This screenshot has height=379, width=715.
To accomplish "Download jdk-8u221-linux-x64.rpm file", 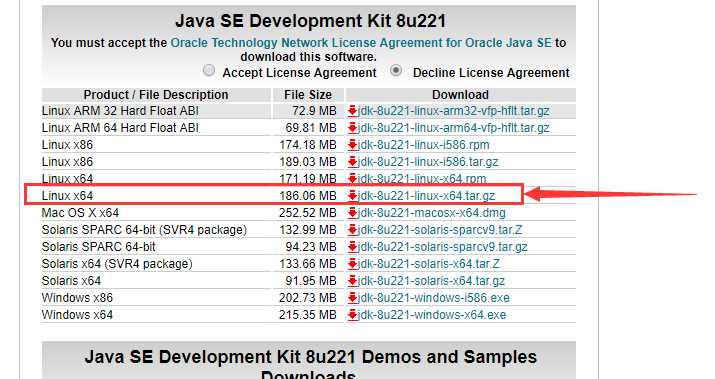I will [422, 179].
